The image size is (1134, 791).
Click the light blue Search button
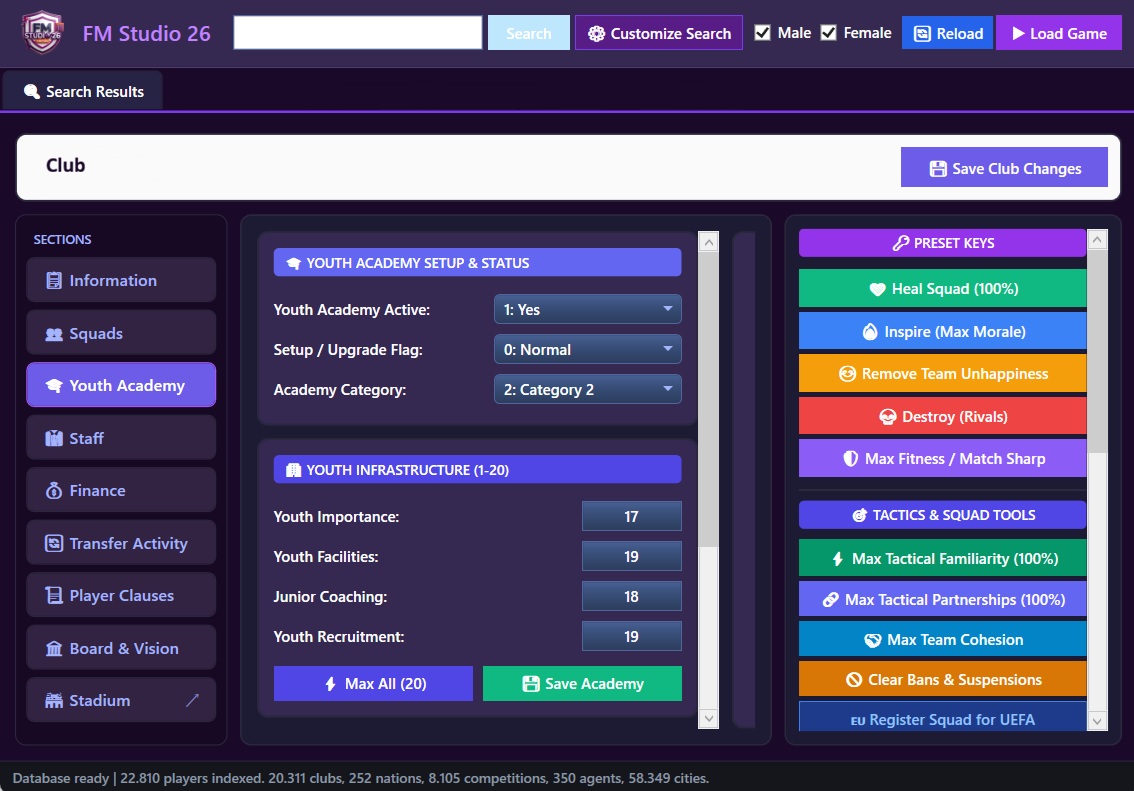(529, 33)
